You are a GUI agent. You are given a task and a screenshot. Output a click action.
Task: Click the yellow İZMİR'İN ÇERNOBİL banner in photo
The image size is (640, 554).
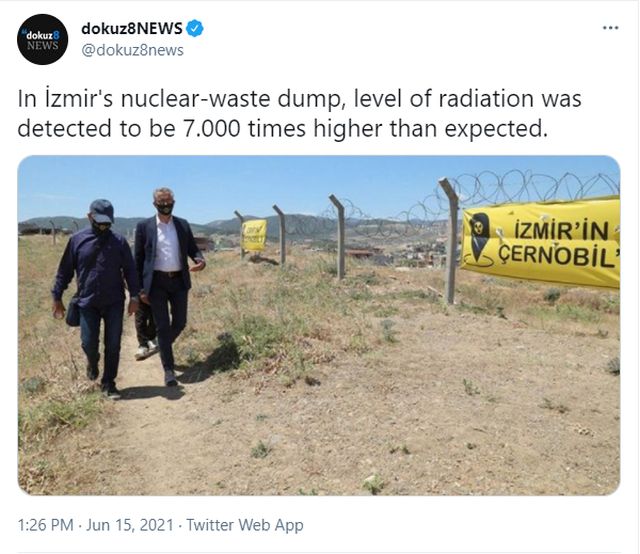540,243
